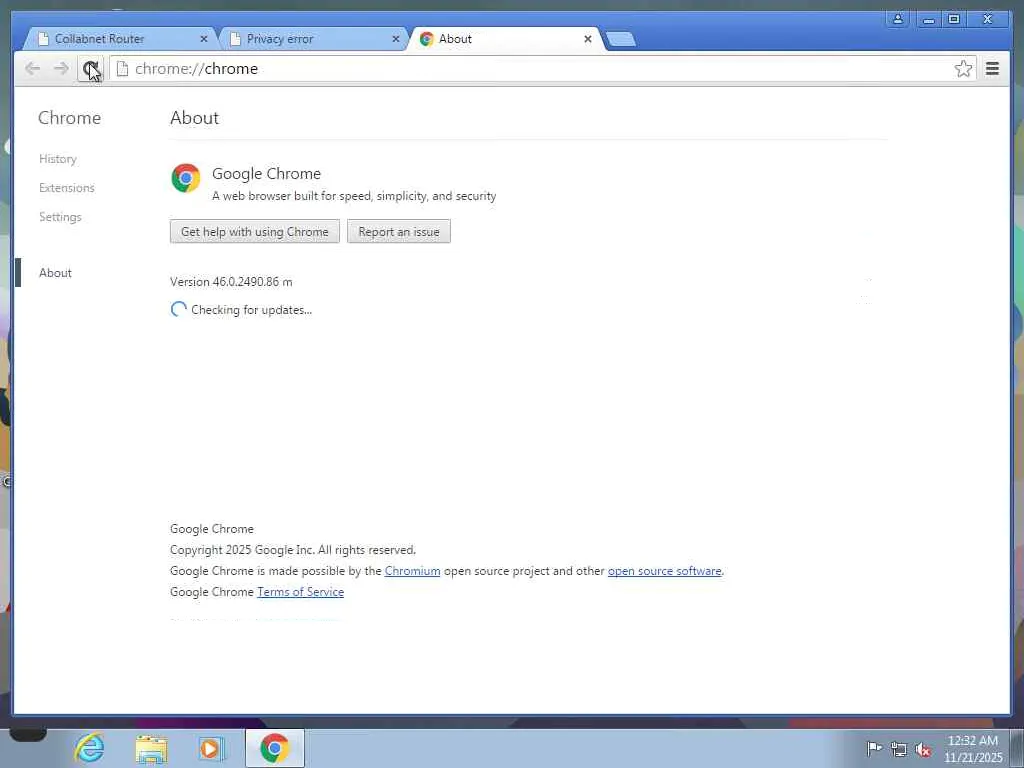Open Windows Media Player from taskbar

coord(211,748)
